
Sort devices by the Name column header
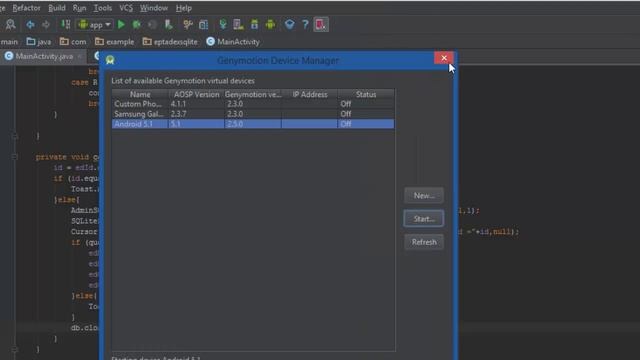click(140, 94)
